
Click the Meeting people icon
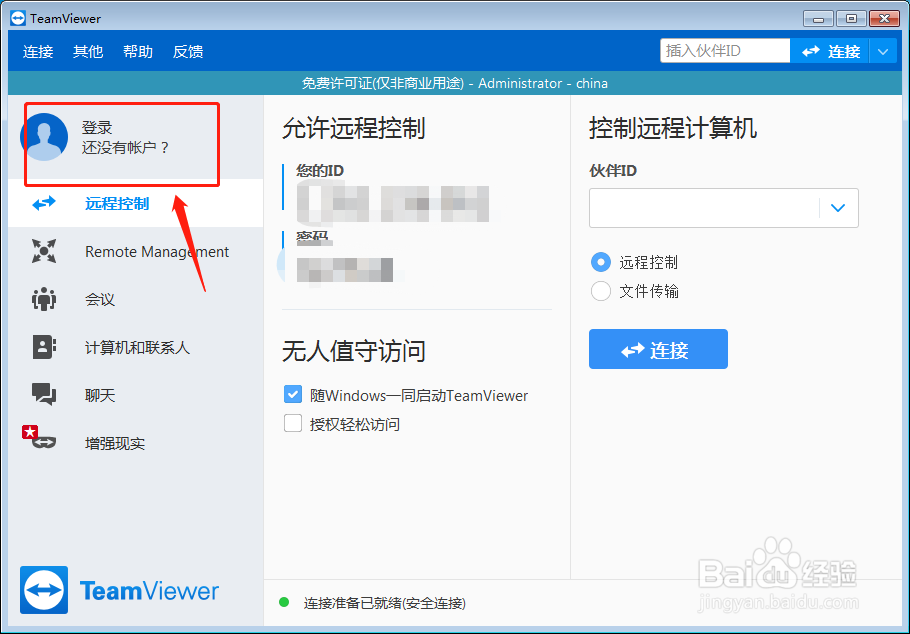tap(44, 299)
